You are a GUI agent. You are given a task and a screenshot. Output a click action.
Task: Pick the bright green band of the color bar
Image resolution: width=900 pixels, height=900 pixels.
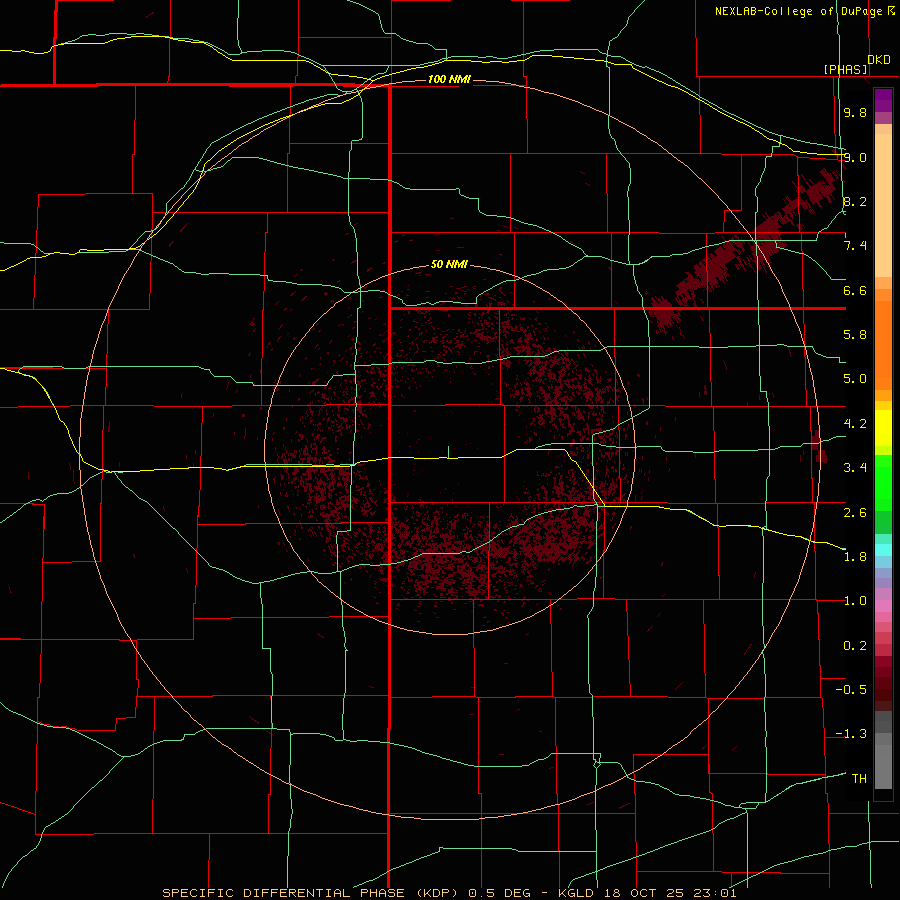coord(883,482)
